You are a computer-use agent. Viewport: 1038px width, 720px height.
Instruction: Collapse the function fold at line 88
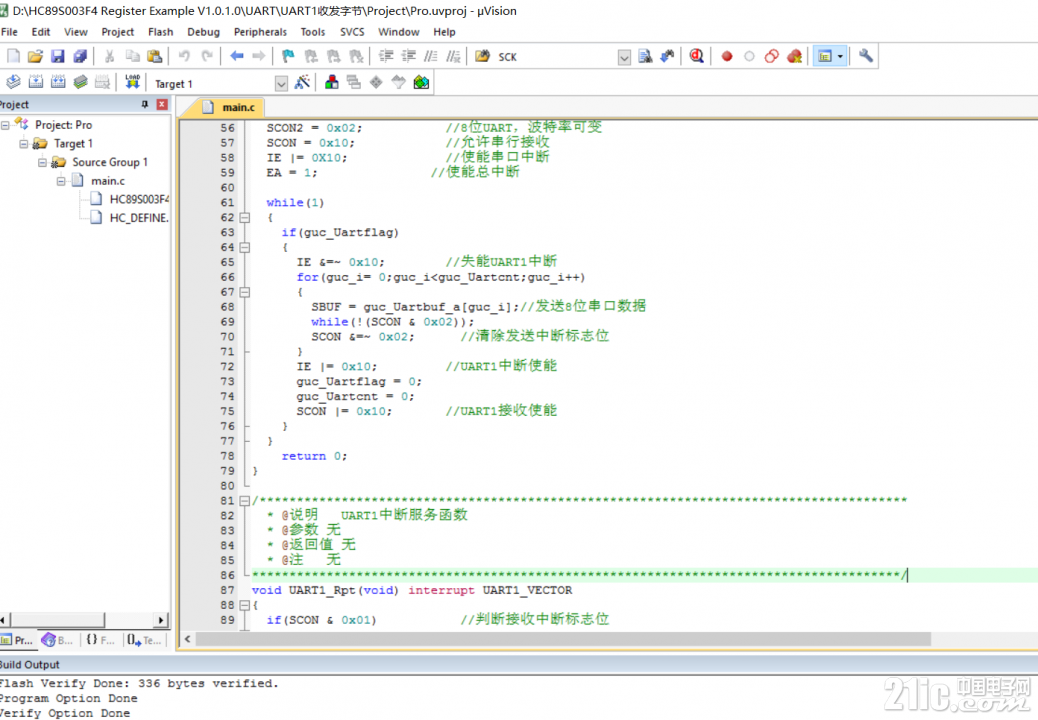pos(245,605)
